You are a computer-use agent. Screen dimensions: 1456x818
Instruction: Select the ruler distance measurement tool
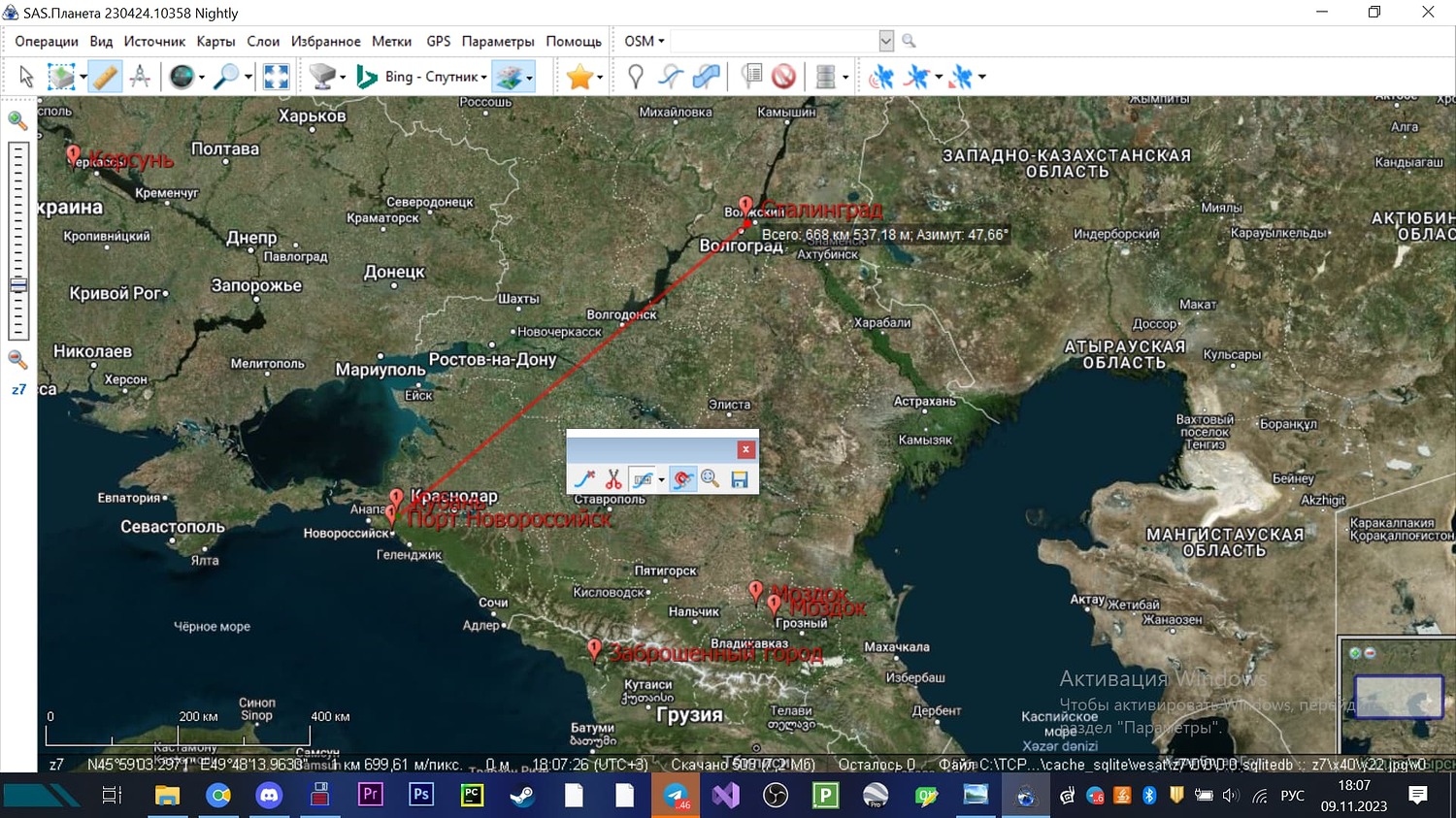tap(105, 77)
